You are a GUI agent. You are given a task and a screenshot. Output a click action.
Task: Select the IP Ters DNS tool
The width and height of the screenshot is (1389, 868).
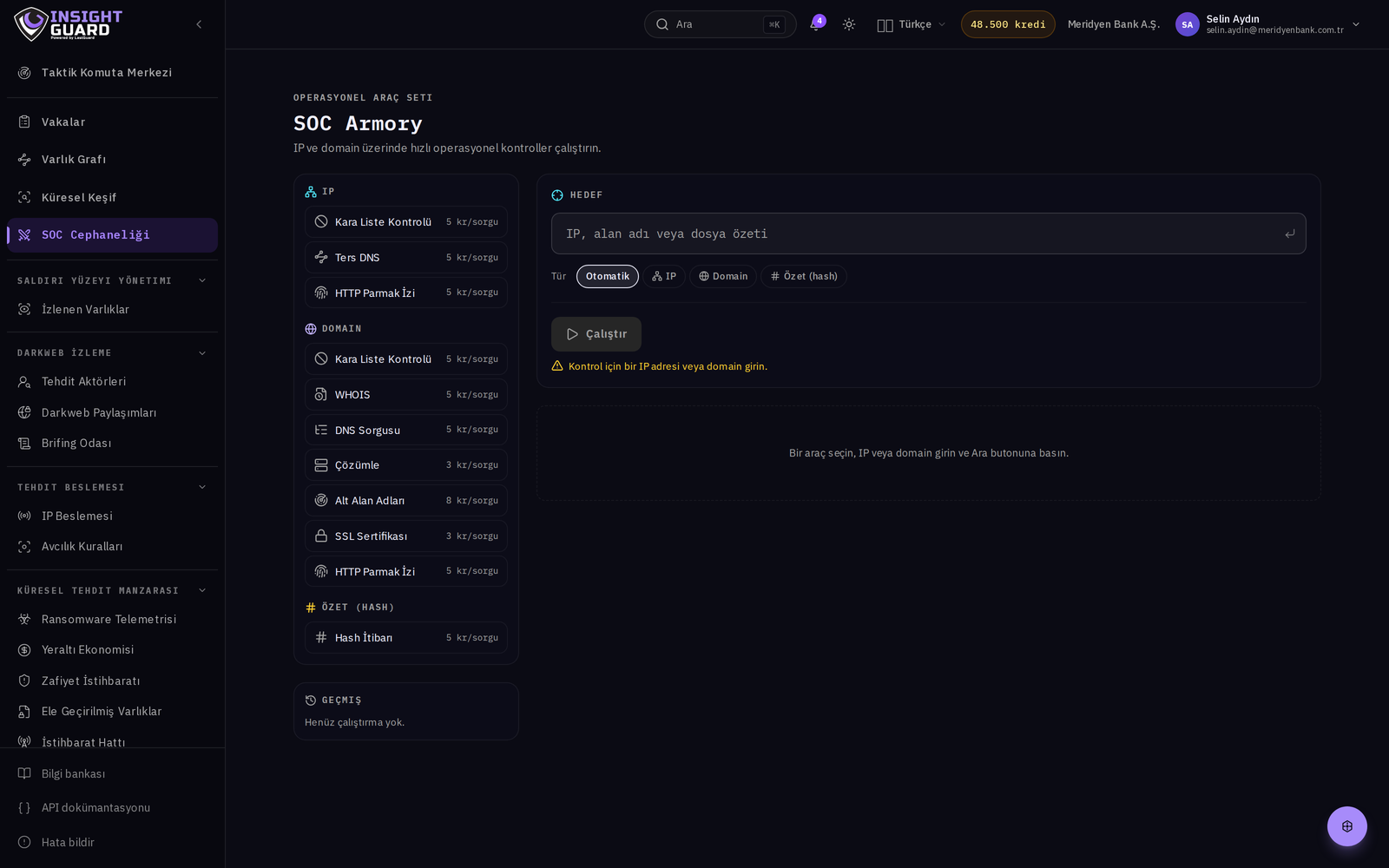pyautogui.click(x=406, y=258)
